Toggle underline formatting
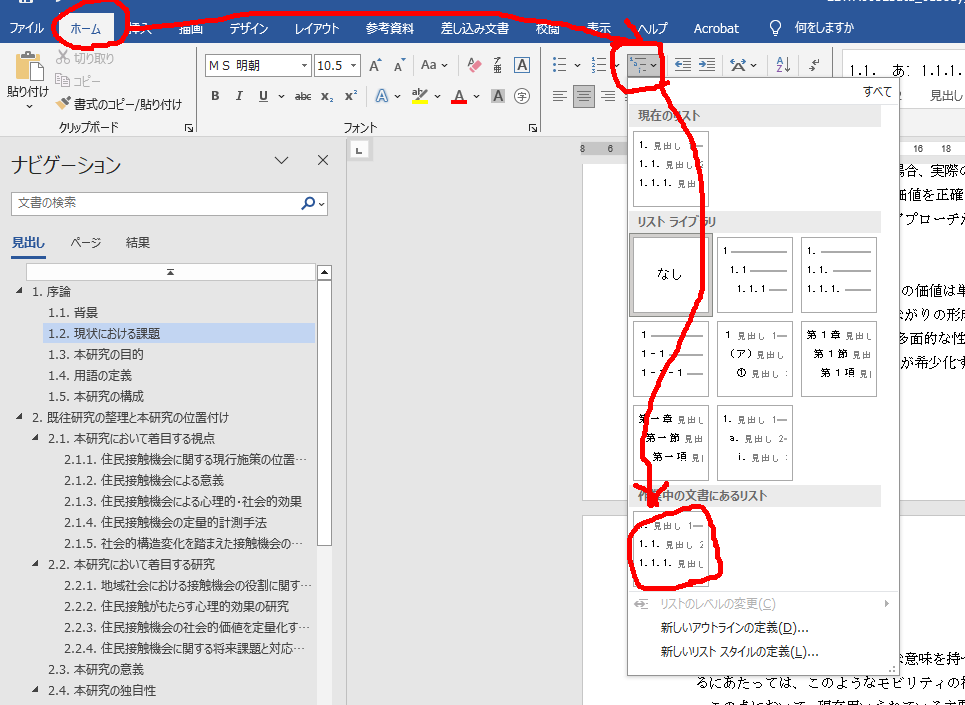 point(264,97)
